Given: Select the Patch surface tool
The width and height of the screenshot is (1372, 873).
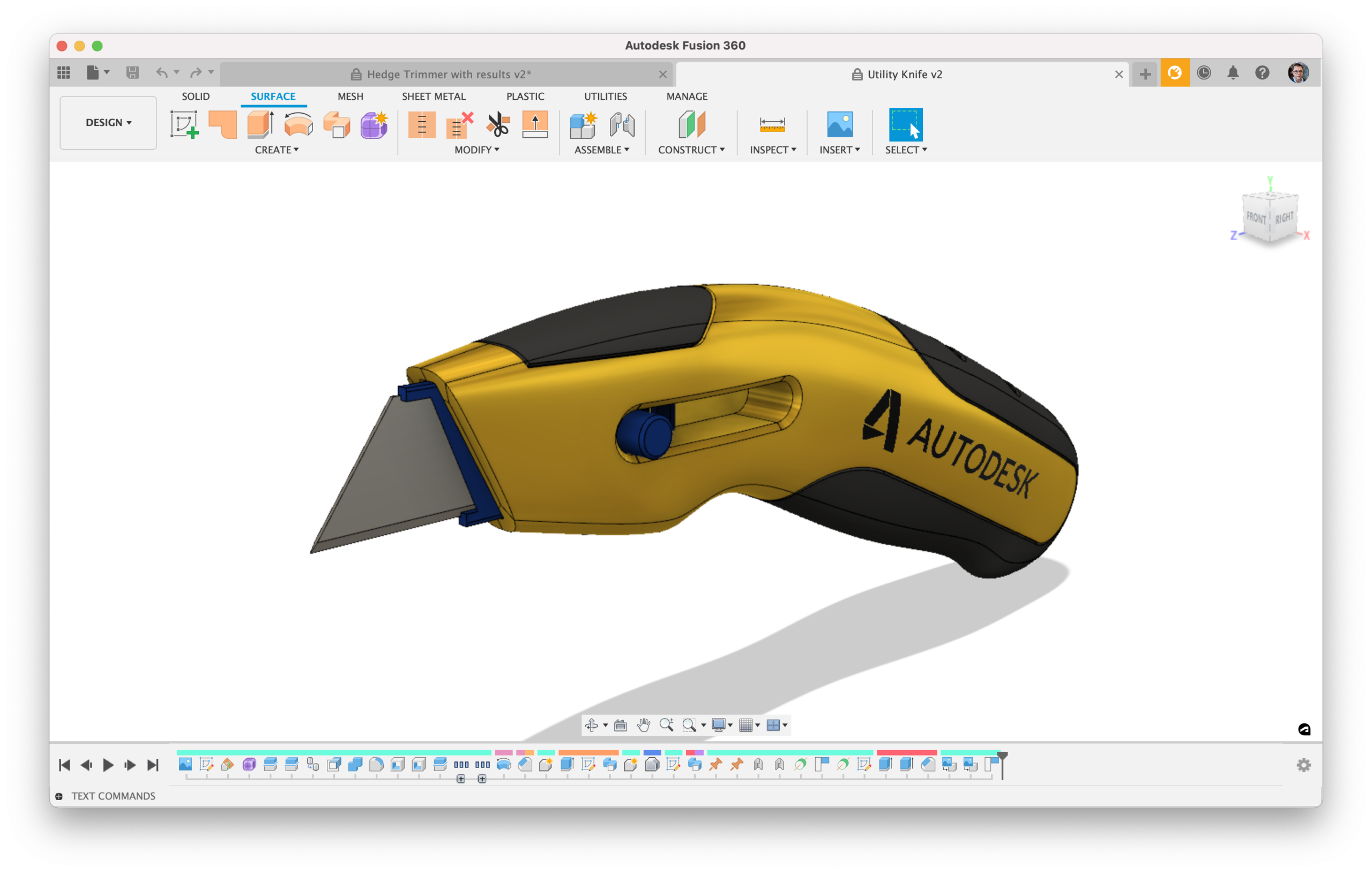Looking at the screenshot, I should (223, 124).
